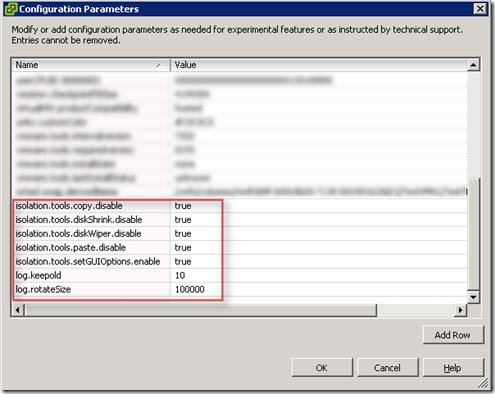Image resolution: width=495 pixels, height=394 pixels.
Task: Click the log.keepold value 10
Action: [180, 276]
